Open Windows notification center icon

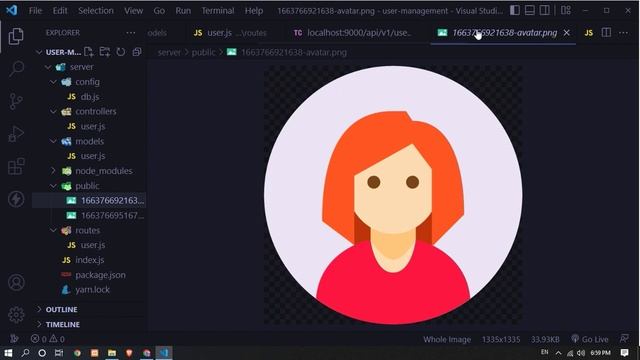coord(624,353)
